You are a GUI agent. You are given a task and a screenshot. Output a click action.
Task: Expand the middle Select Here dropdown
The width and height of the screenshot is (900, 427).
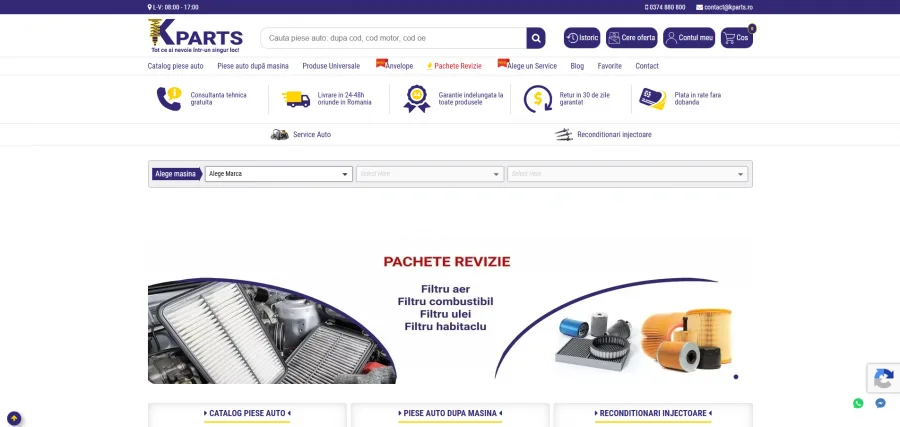pyautogui.click(x=430, y=174)
